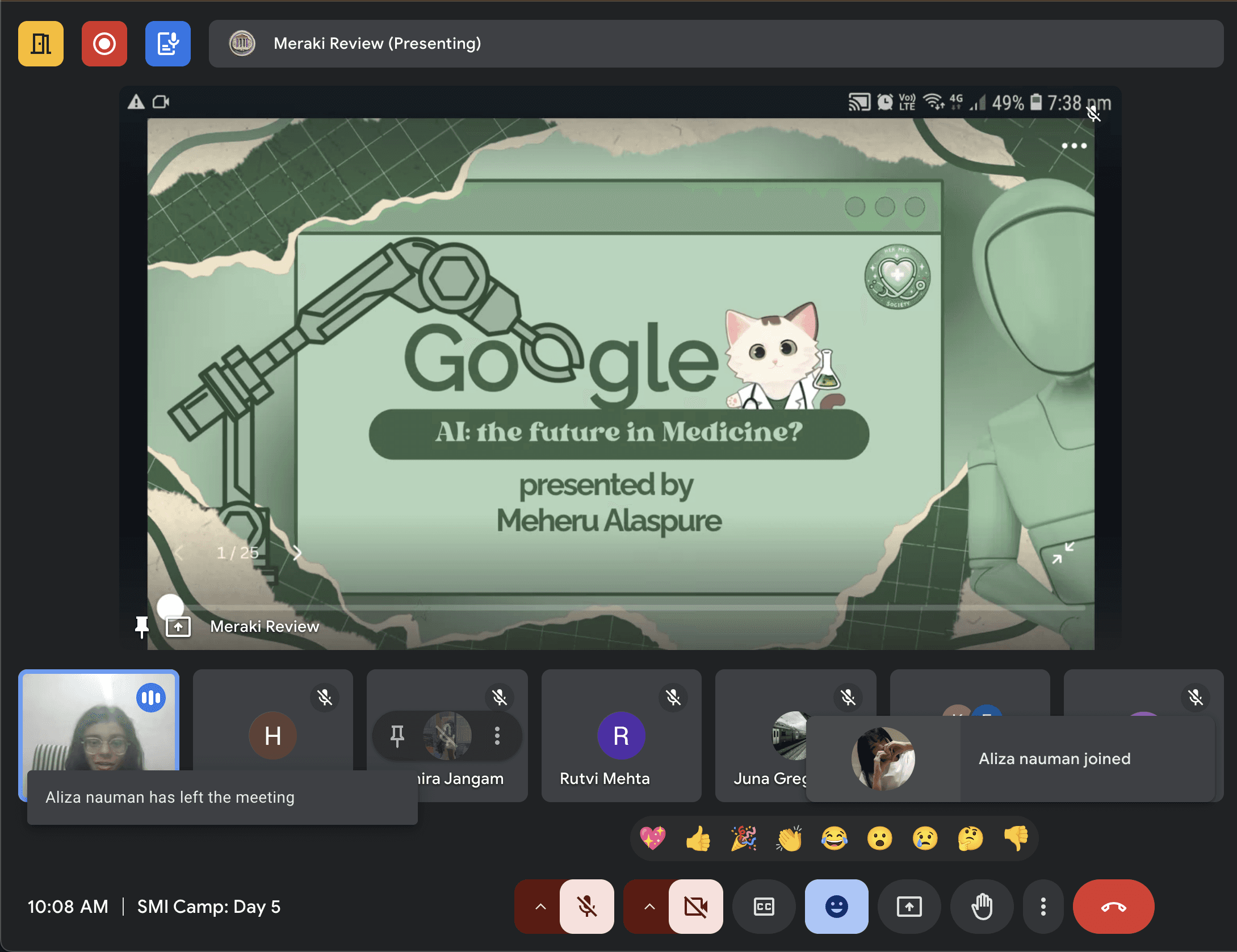The width and height of the screenshot is (1237, 952).
Task: Go to next slide arrow in presentation
Action: (x=297, y=552)
